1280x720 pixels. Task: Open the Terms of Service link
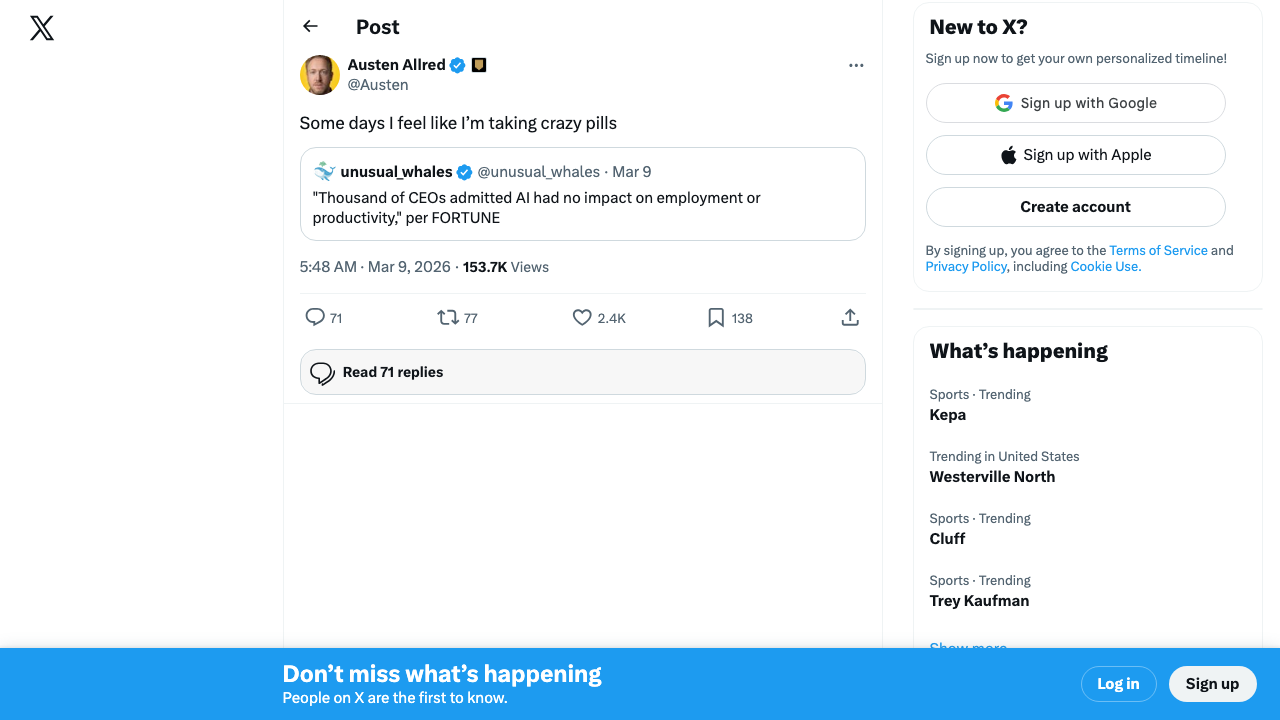[x=1158, y=250]
